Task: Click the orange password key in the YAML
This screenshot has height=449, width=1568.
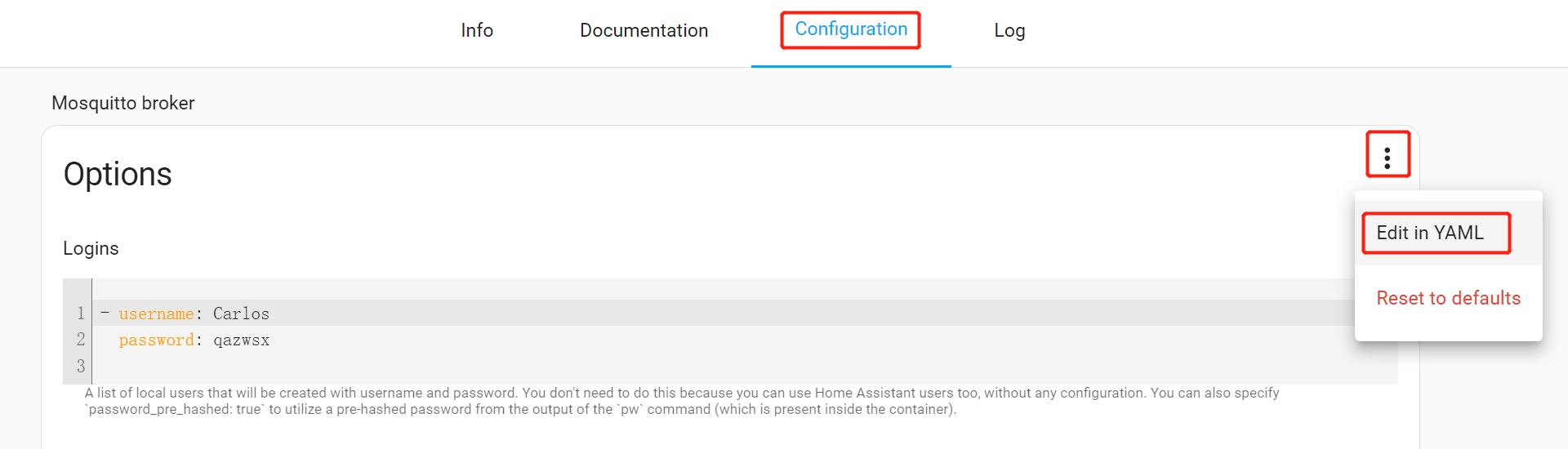Action: point(156,340)
